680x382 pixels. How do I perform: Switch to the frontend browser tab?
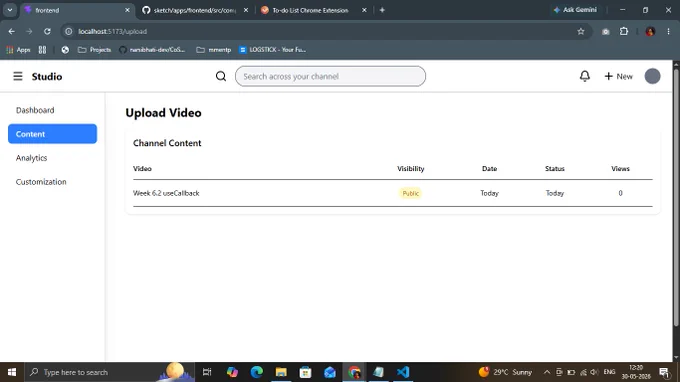77,10
